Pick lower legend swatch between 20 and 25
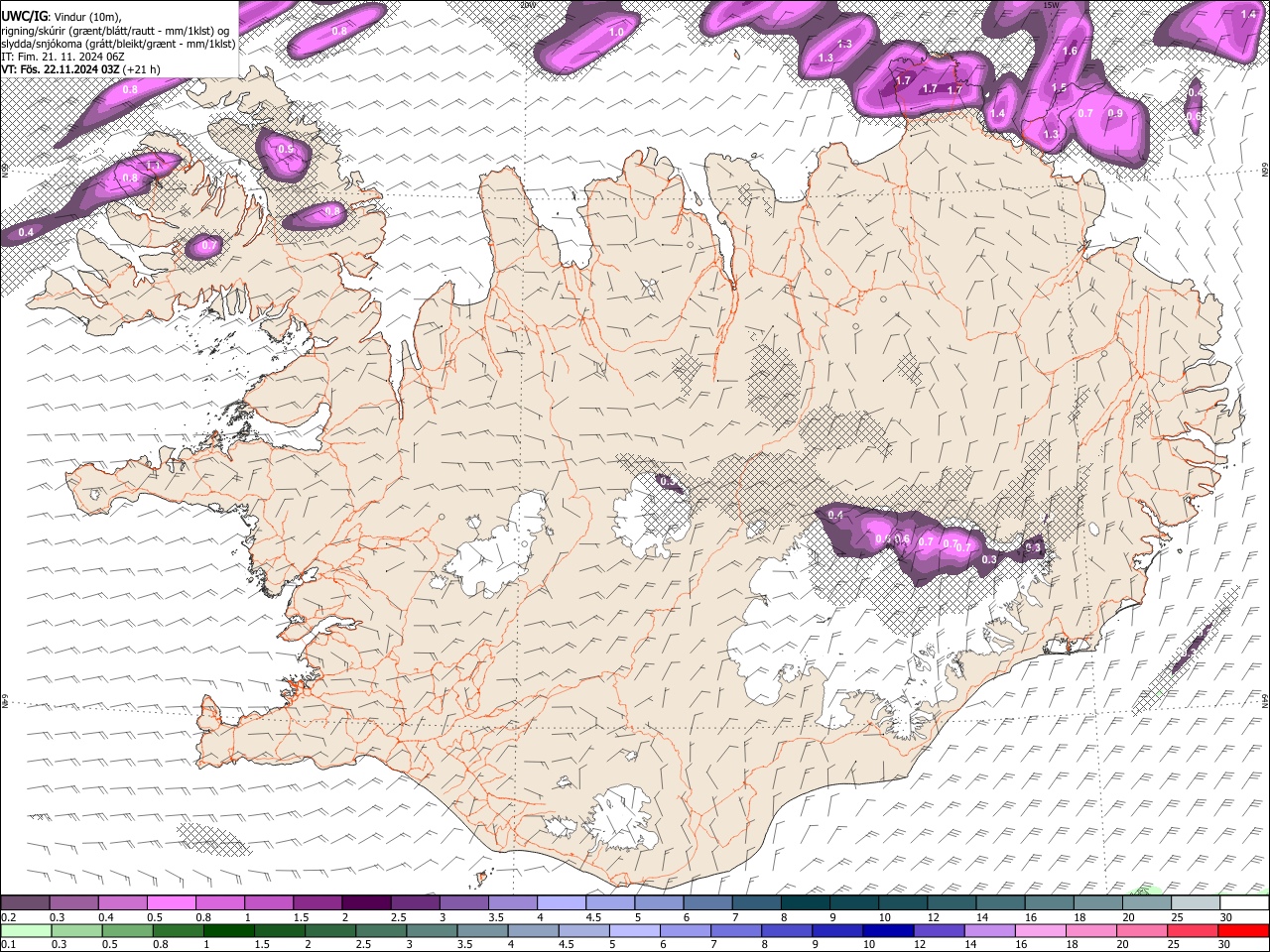The width and height of the screenshot is (1270, 952). pyautogui.click(x=1143, y=930)
